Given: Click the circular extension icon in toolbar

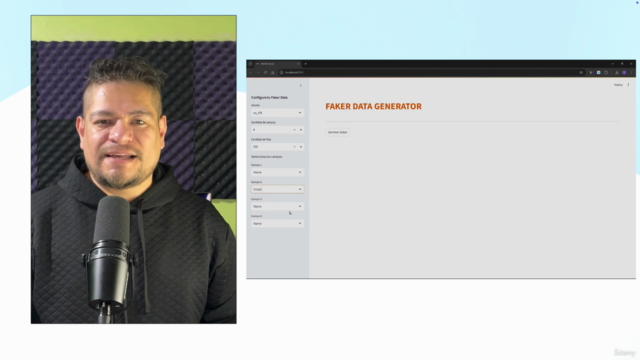Looking at the screenshot, I should click(606, 72).
